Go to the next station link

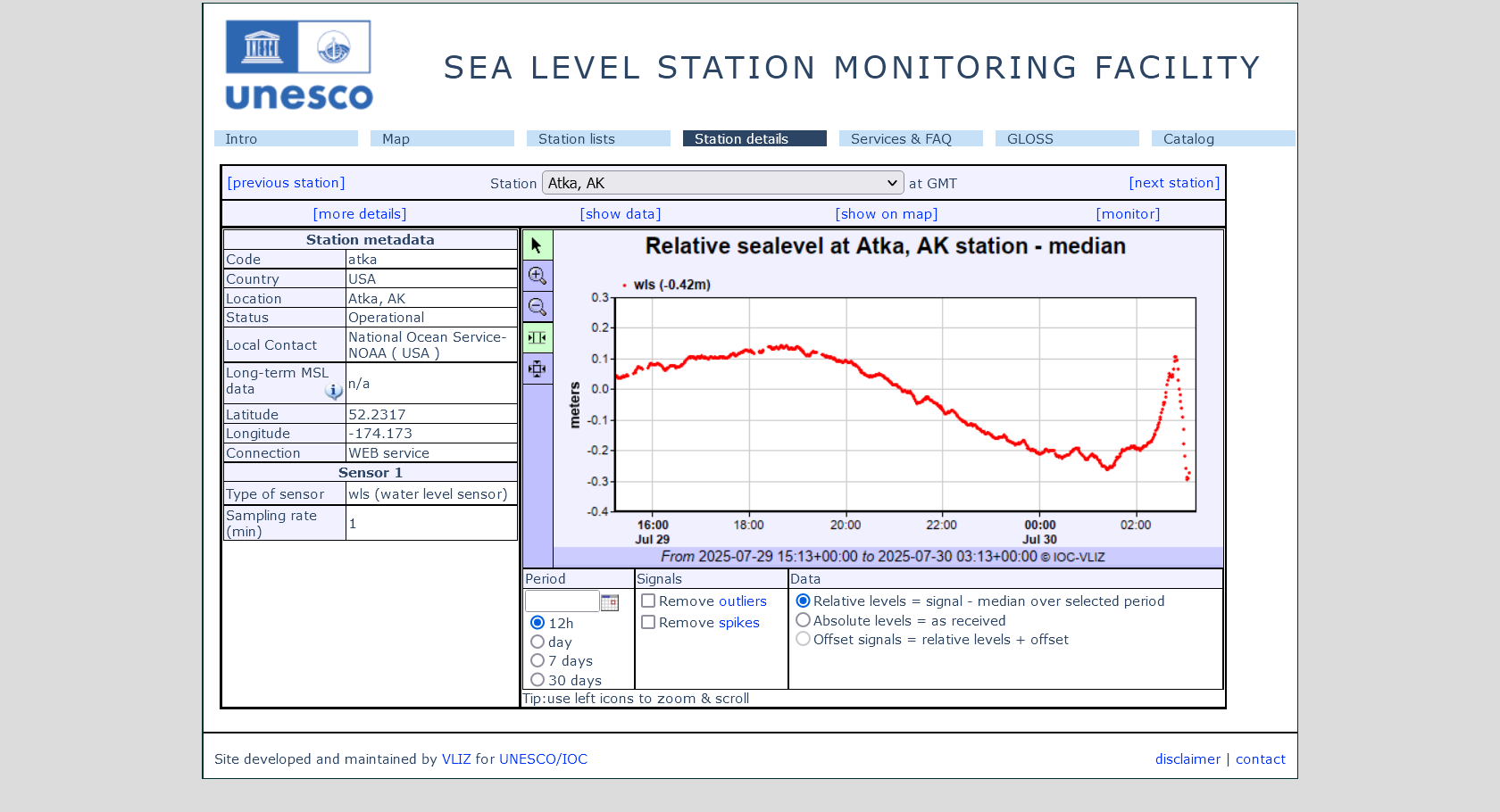(x=1174, y=183)
